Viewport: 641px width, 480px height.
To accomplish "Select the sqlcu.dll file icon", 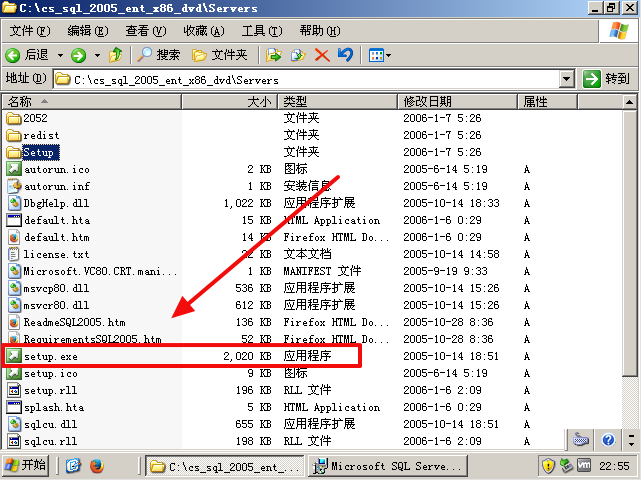I will click(13, 424).
